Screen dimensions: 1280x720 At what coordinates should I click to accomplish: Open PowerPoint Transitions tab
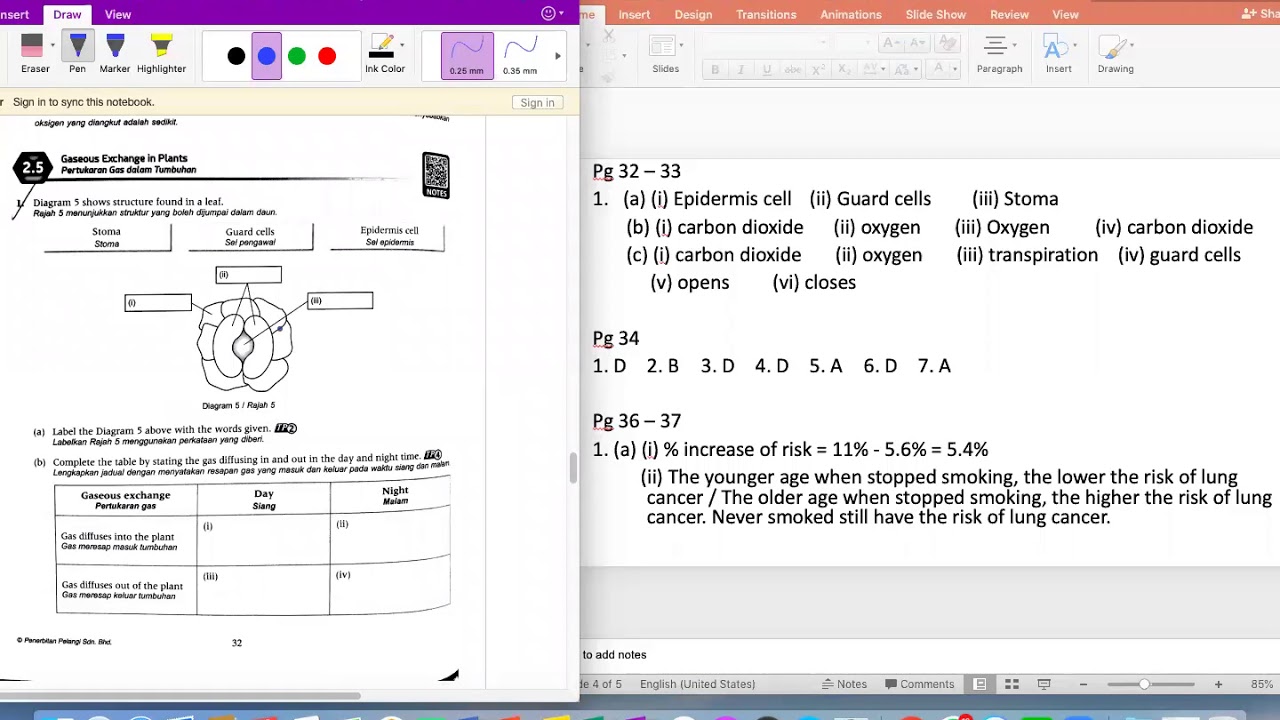766,14
